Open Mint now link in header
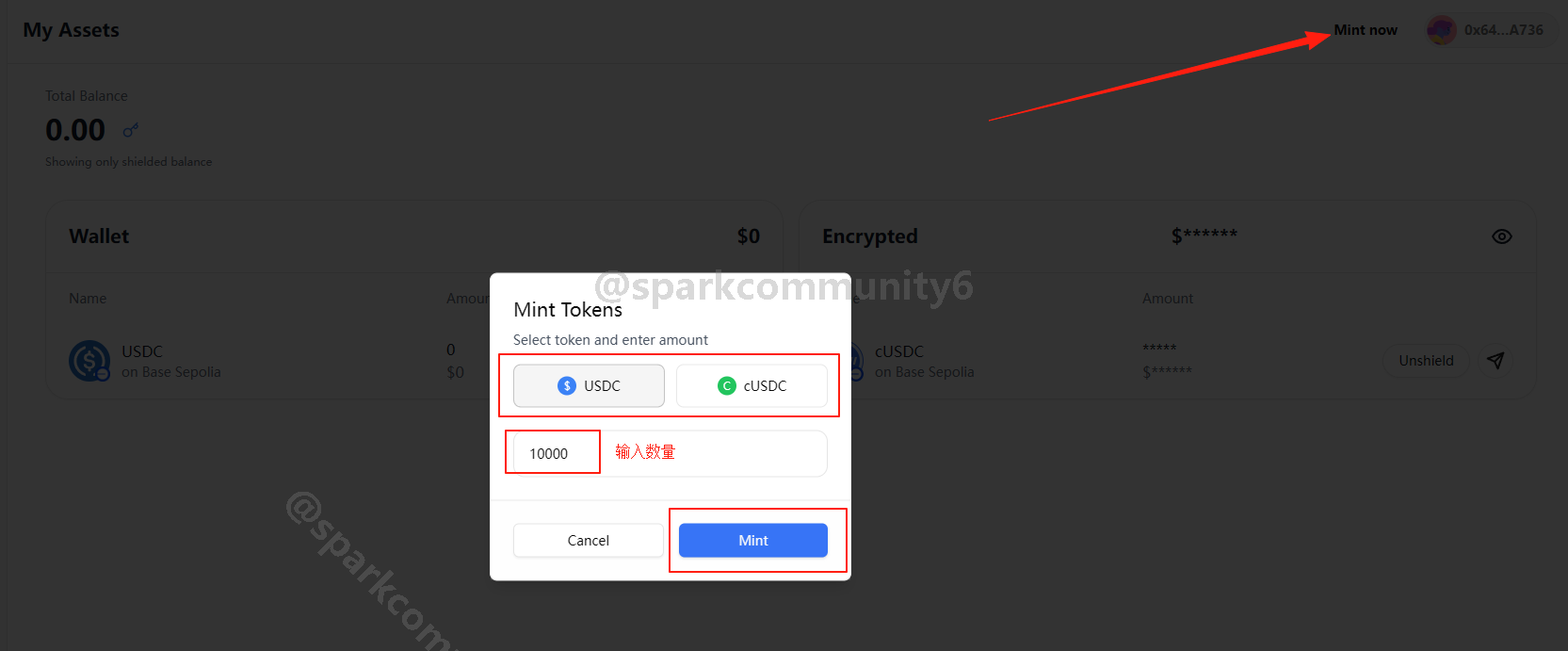1568x651 pixels. tap(1366, 30)
